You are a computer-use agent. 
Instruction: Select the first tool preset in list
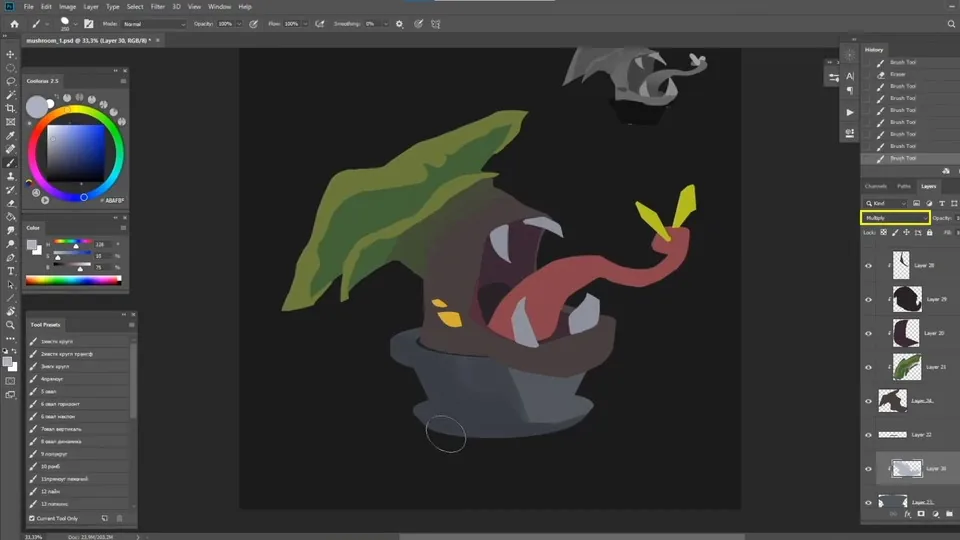pos(79,341)
